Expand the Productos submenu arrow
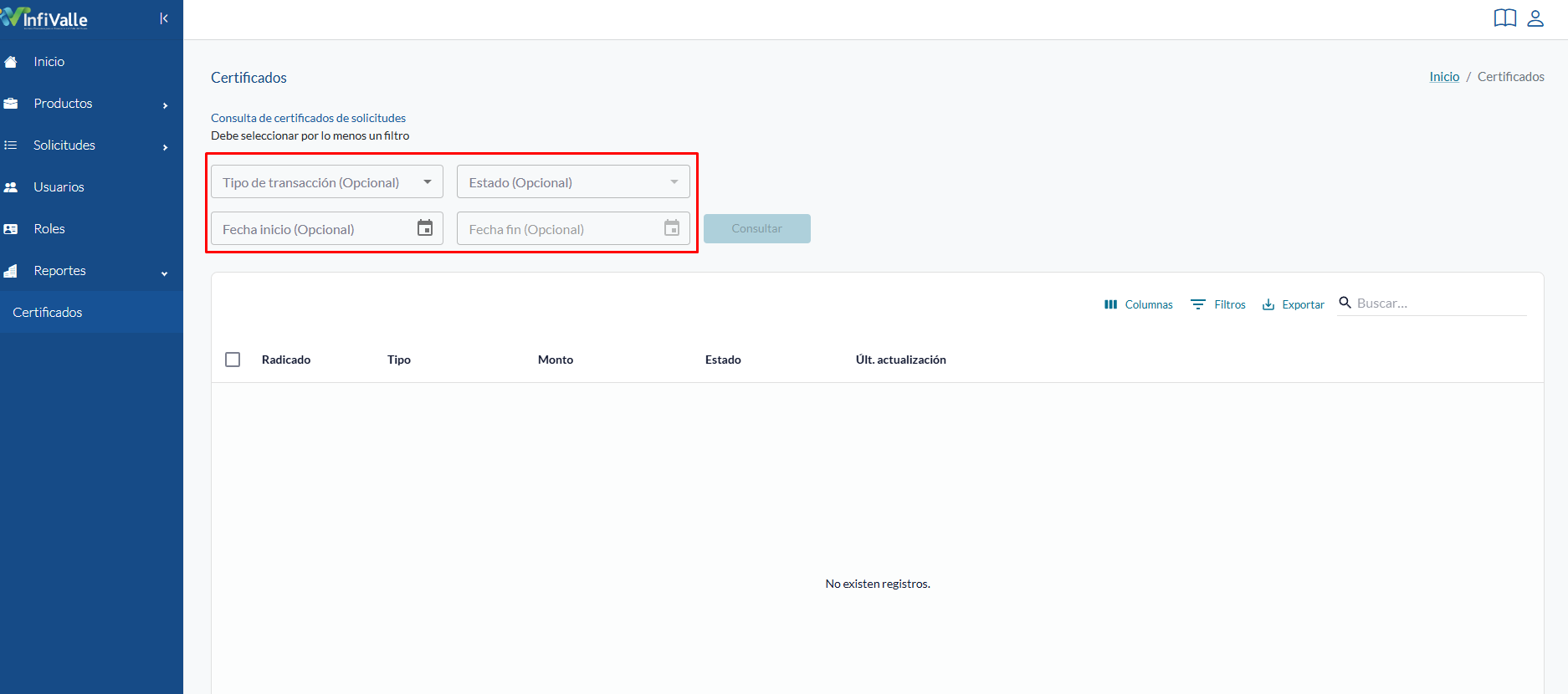Viewport: 1568px width, 694px height. pos(165,105)
